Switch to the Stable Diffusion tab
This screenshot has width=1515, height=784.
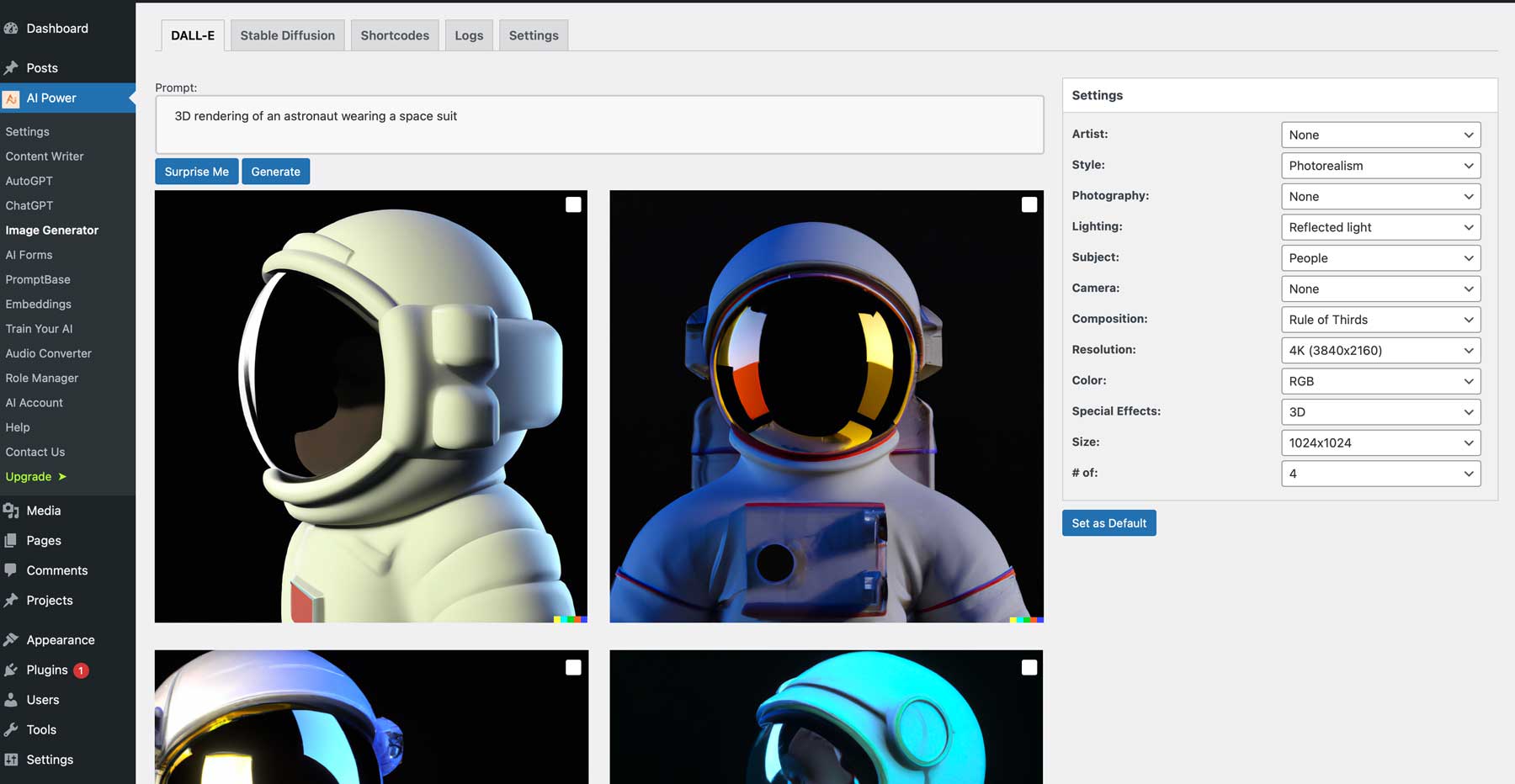pos(287,34)
